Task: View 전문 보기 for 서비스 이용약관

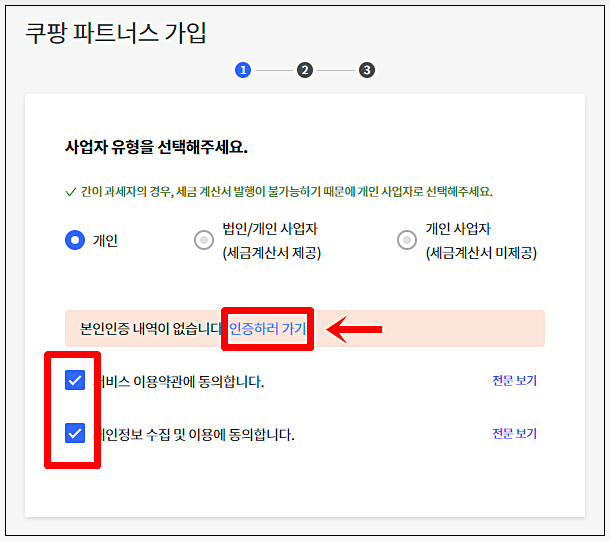Action: pos(514,380)
